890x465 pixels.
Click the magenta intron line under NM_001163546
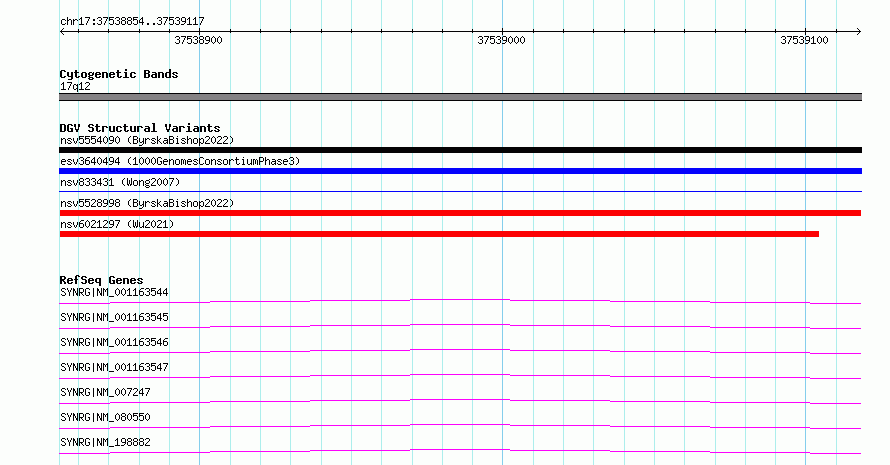coord(460,350)
